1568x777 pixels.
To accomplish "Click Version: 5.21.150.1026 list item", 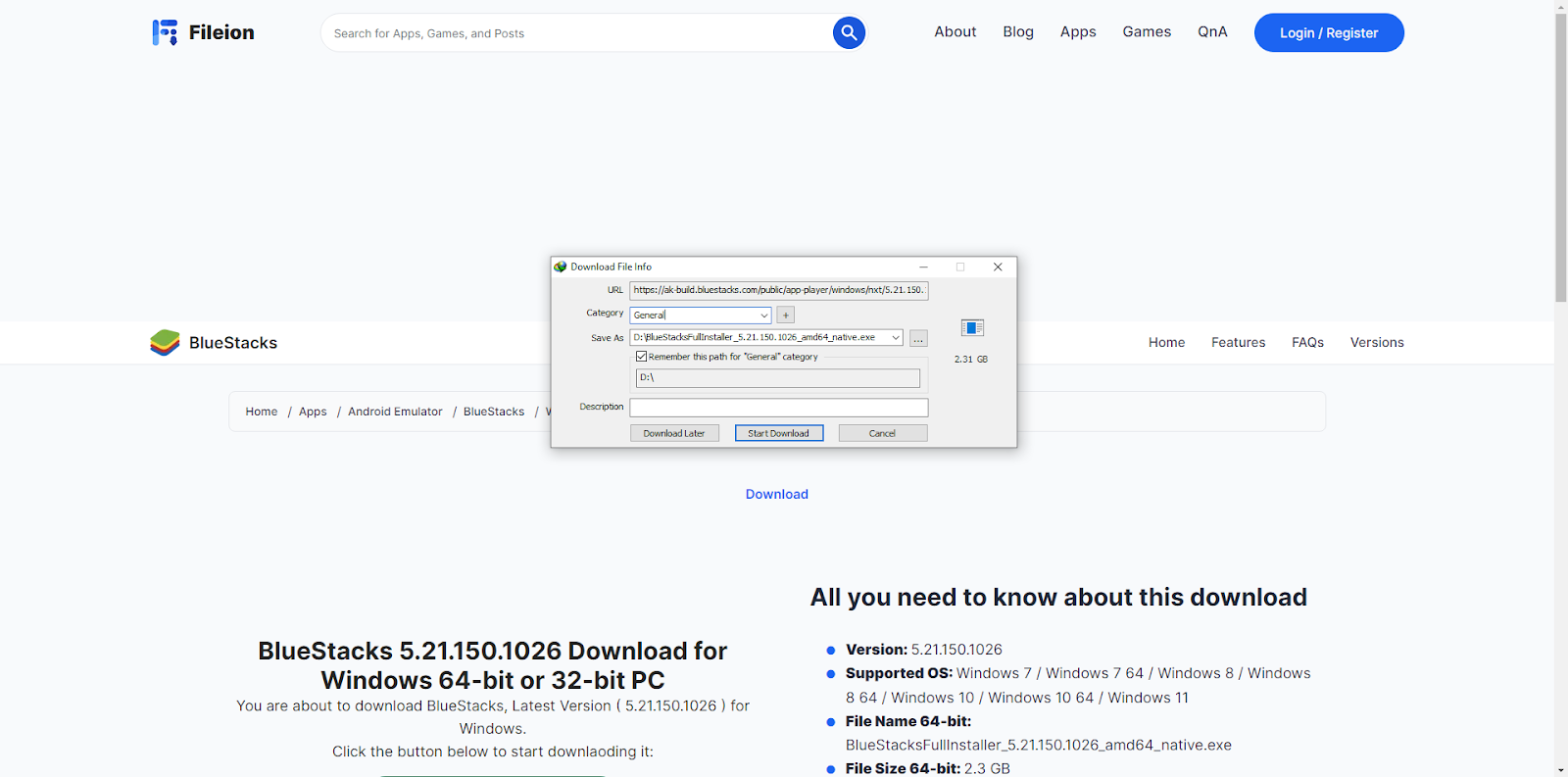I will pyautogui.click(x=924, y=650).
